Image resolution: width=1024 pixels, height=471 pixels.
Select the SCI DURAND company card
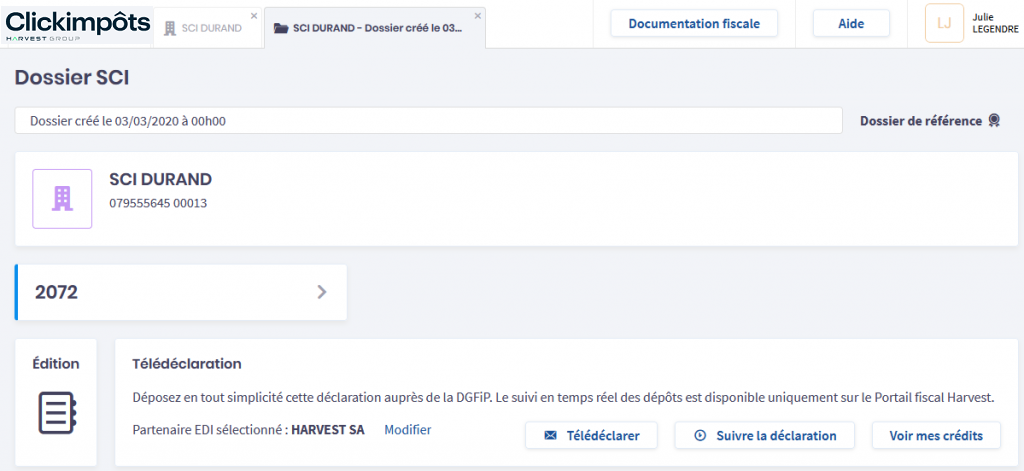516,198
